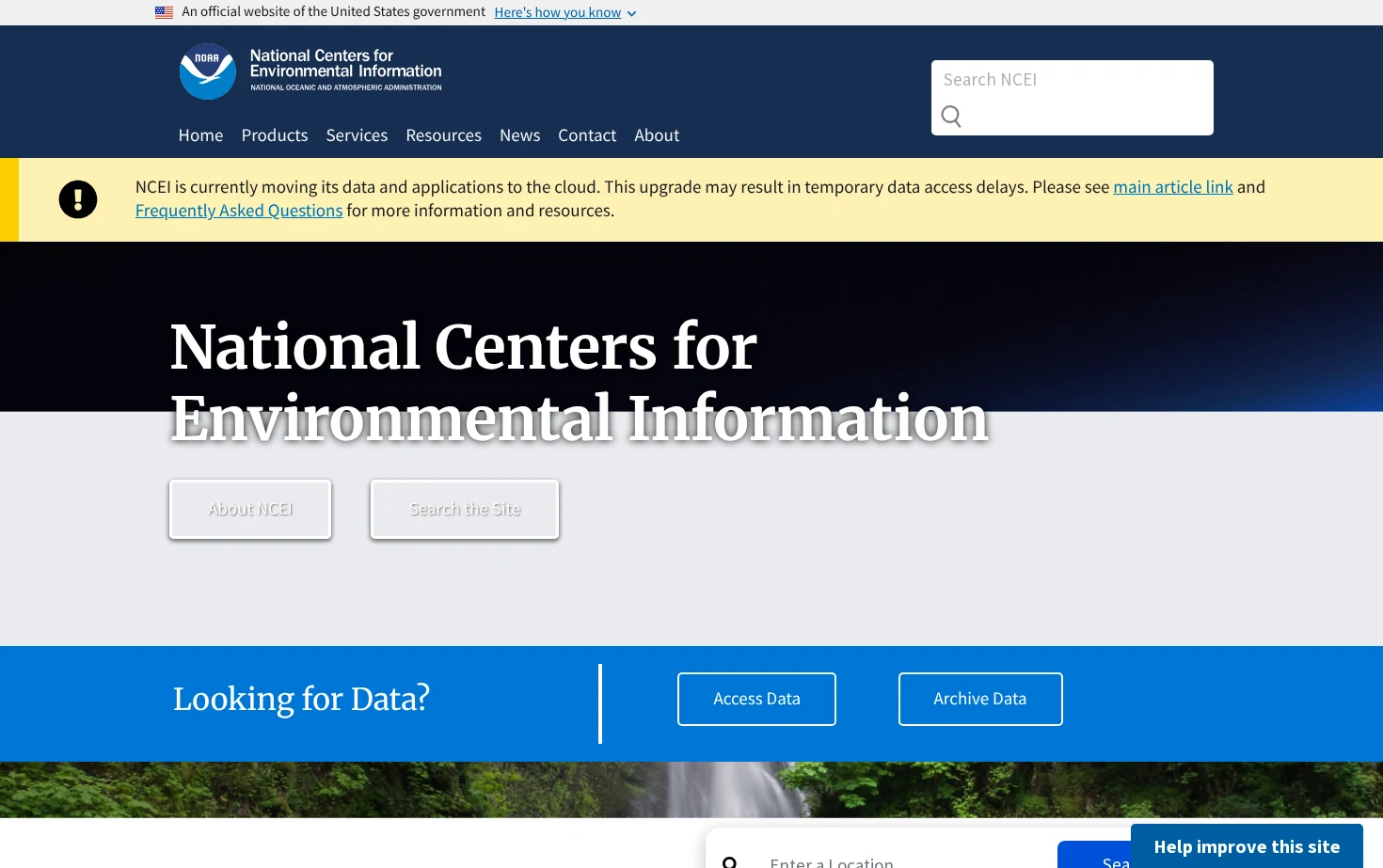The height and width of the screenshot is (868, 1383).
Task: Open the Products menu
Action: (x=275, y=135)
